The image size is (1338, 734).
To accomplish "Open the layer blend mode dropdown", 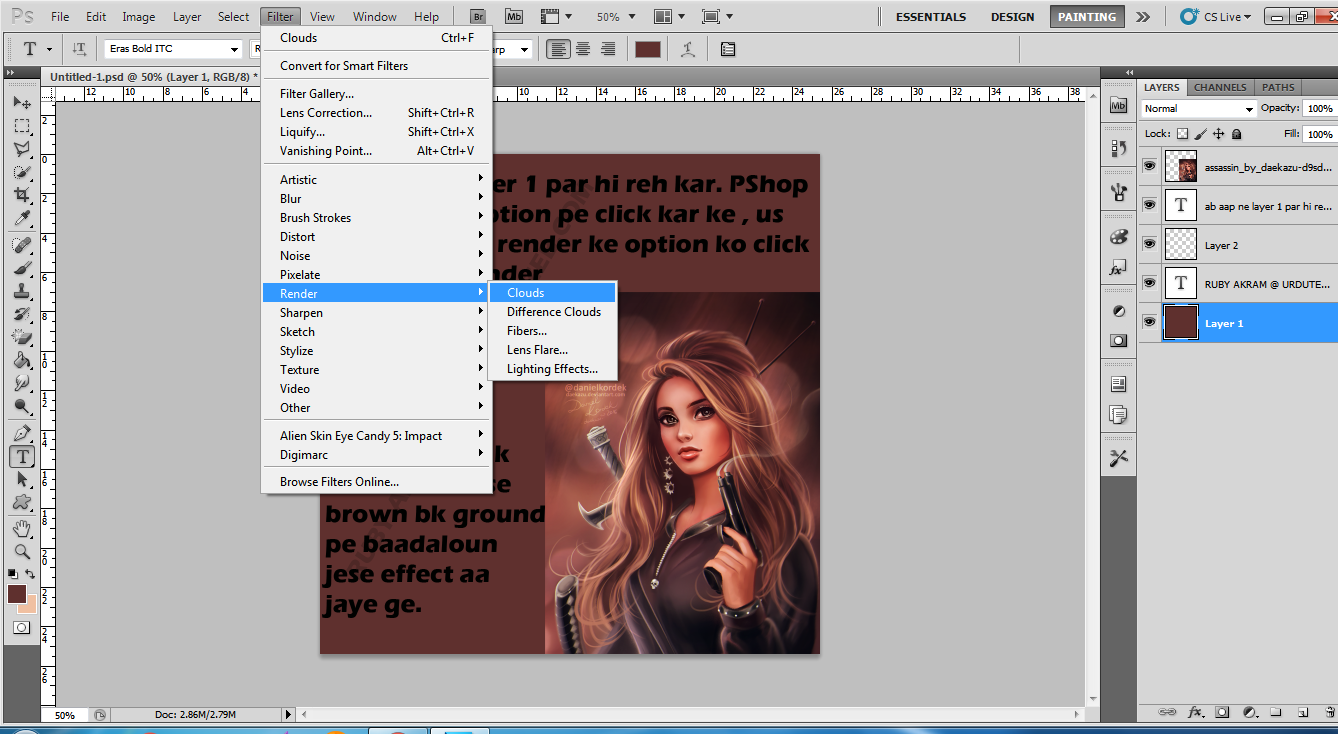I will (1198, 108).
